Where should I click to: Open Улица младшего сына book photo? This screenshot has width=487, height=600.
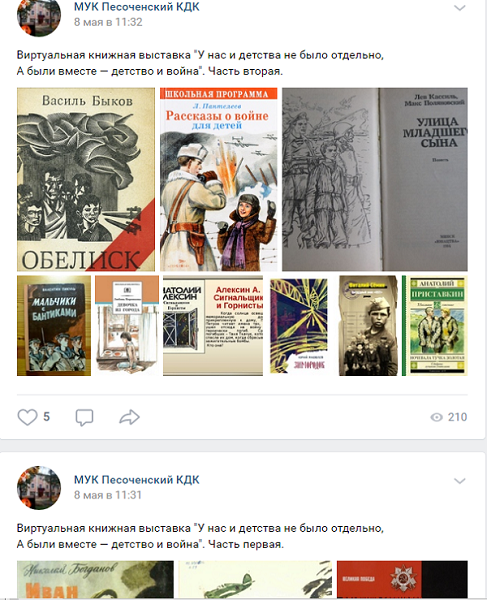375,179
